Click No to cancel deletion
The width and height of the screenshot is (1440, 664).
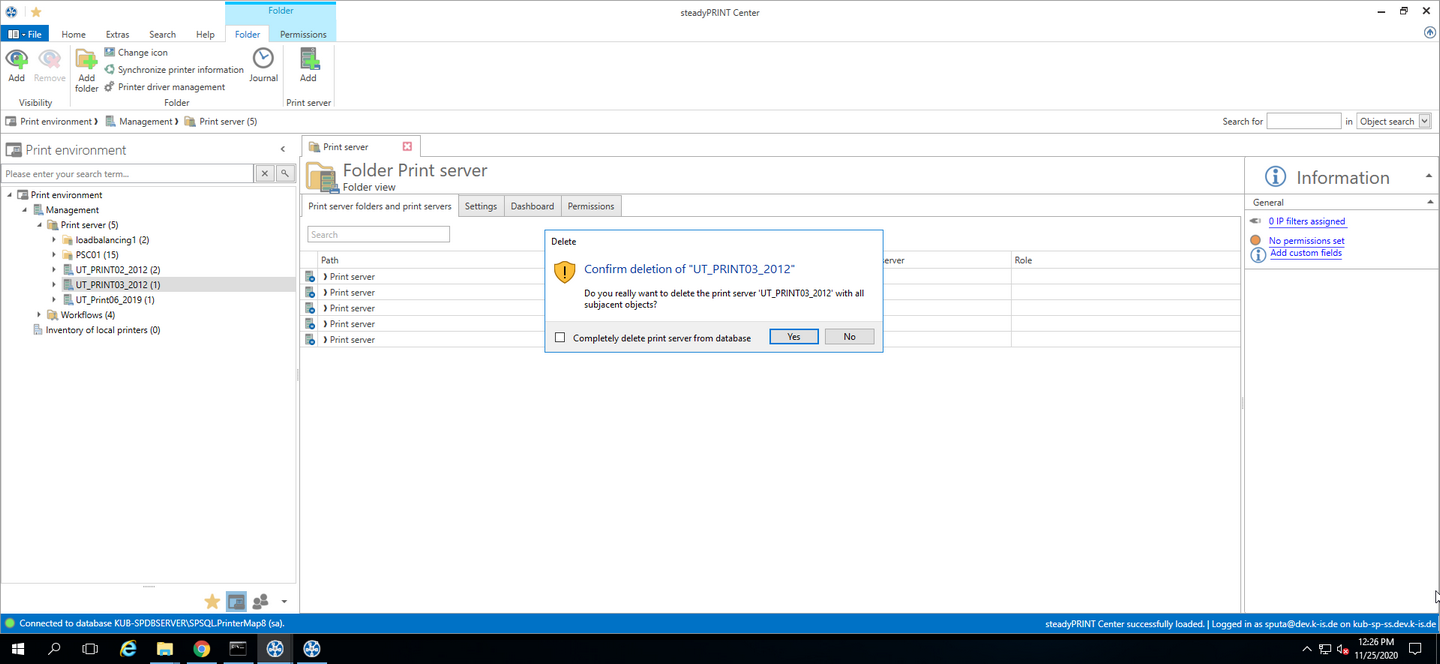point(849,337)
